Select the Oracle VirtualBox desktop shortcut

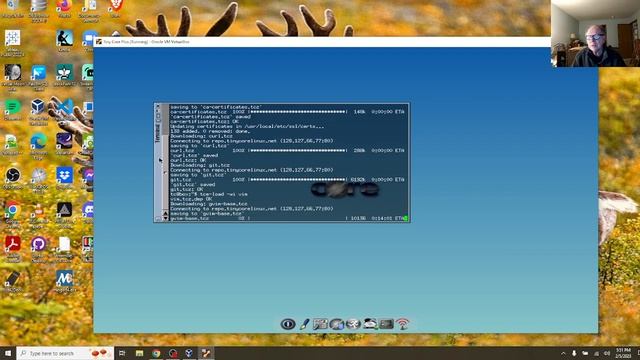pyautogui.click(x=38, y=107)
